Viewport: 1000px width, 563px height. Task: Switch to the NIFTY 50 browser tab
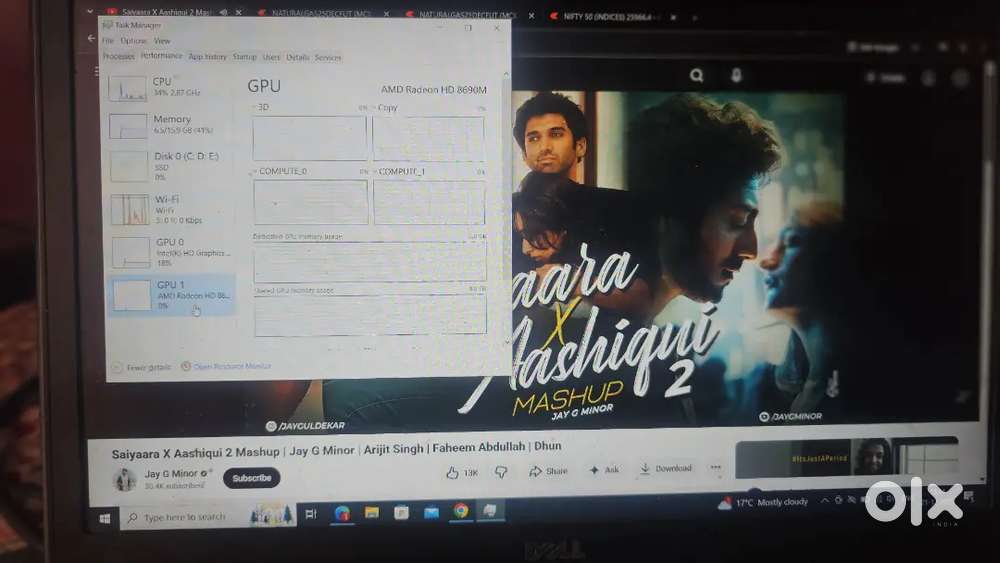[x=600, y=16]
